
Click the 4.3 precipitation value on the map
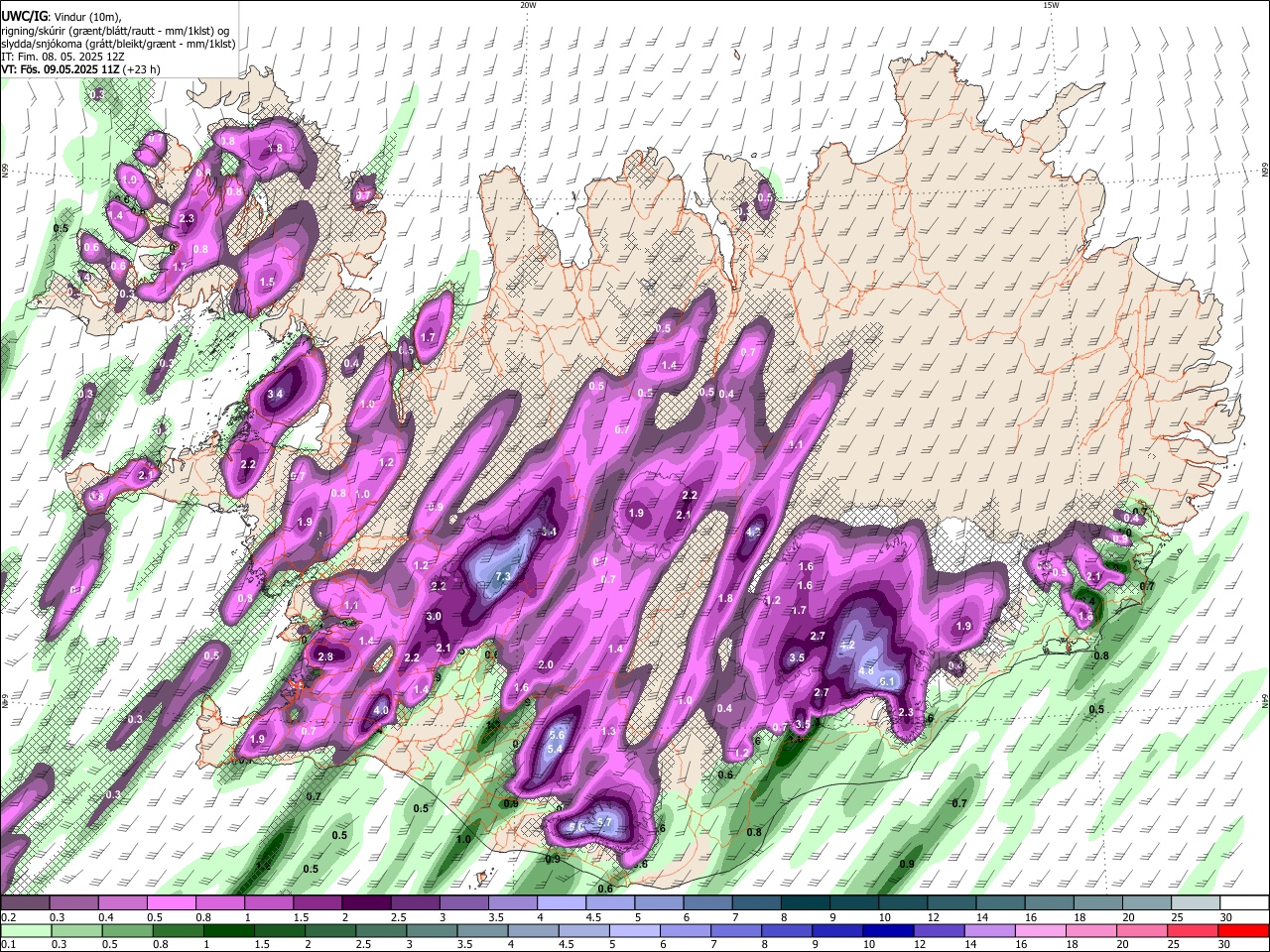tap(753, 533)
